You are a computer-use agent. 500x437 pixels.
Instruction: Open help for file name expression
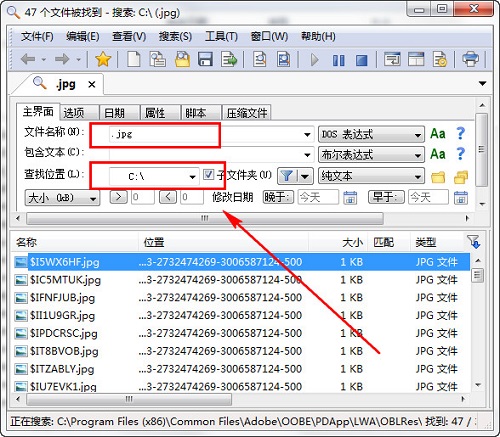[461, 134]
